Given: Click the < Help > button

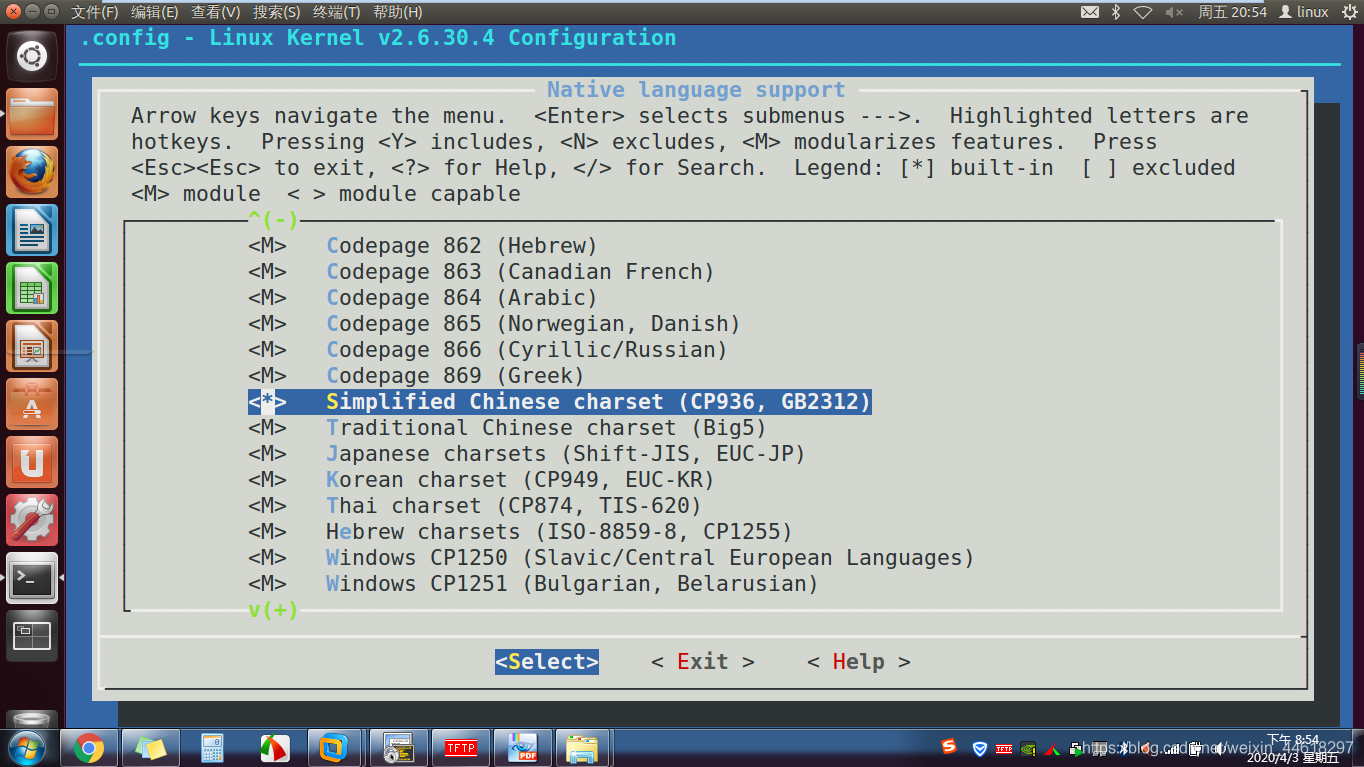Looking at the screenshot, I should pyautogui.click(x=859, y=662).
